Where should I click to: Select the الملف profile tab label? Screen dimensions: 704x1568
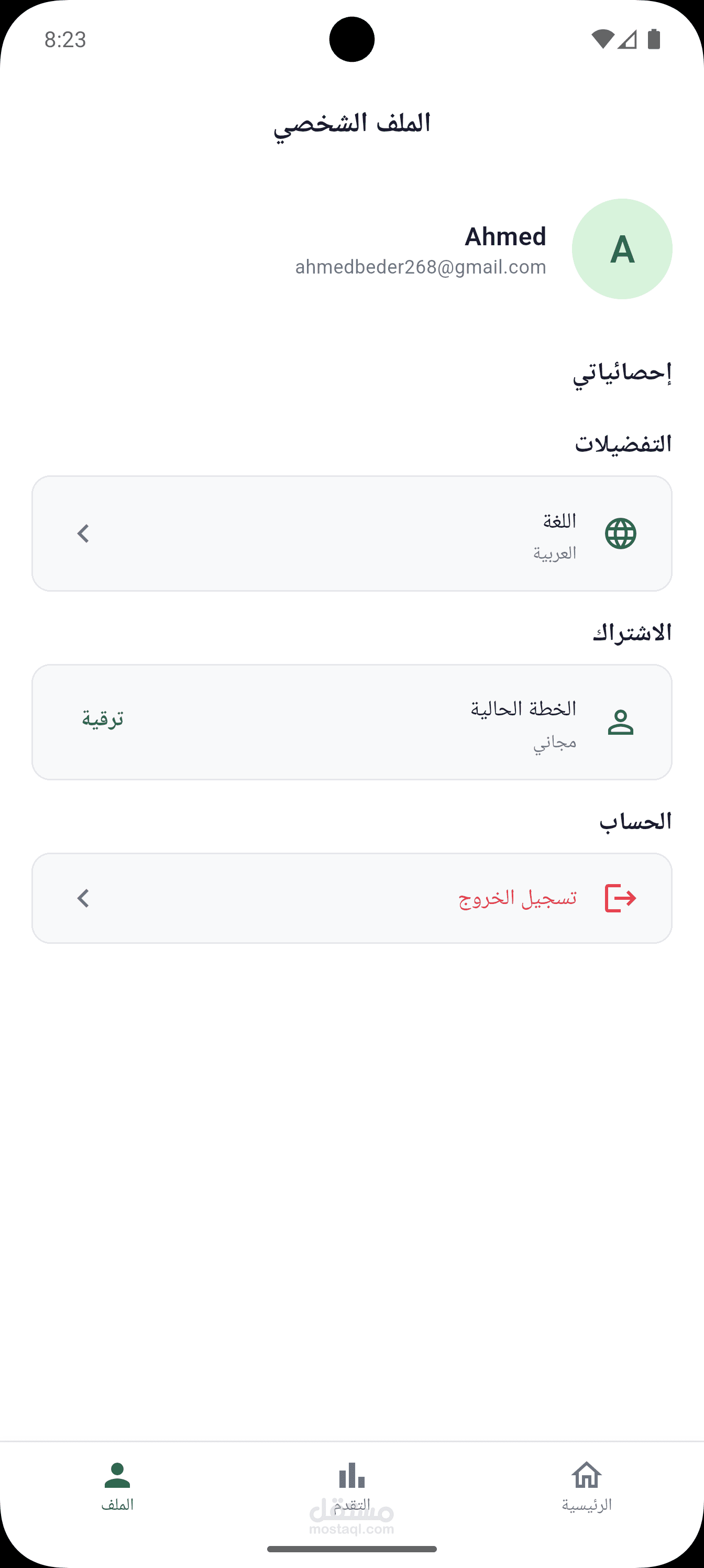tap(117, 1505)
